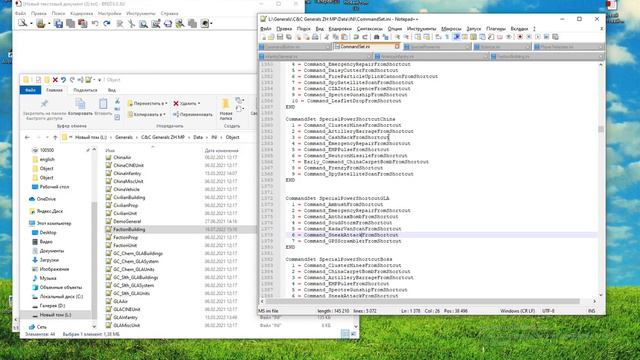
Task: Open the Поиск menu in Notepad++
Action: pos(303,29)
